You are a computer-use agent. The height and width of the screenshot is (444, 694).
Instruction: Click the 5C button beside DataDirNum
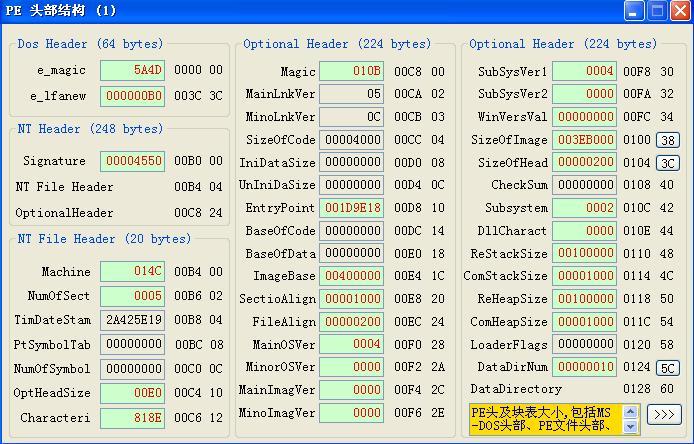pyautogui.click(x=667, y=368)
